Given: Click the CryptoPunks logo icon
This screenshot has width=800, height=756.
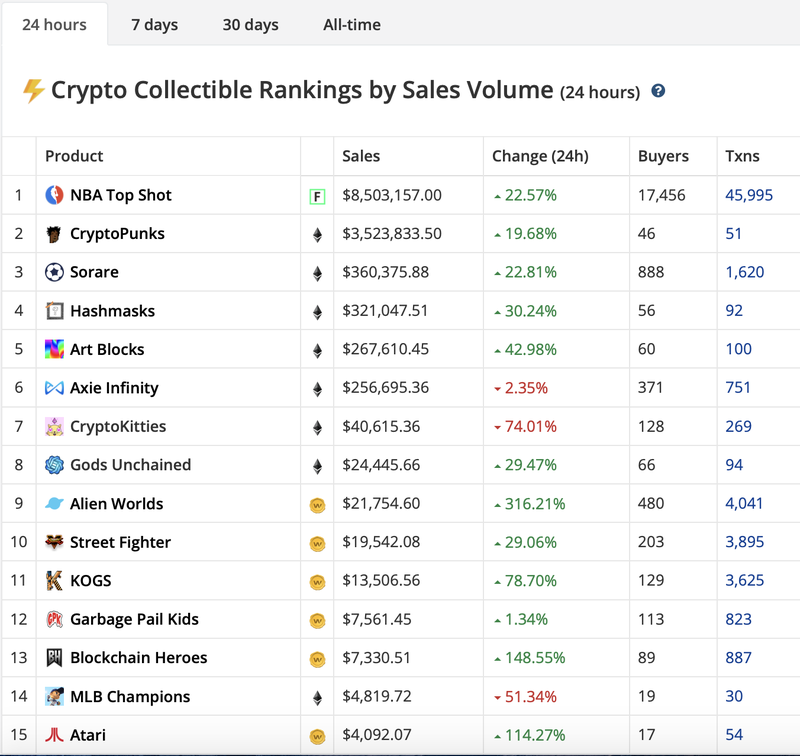Looking at the screenshot, I should [x=54, y=234].
